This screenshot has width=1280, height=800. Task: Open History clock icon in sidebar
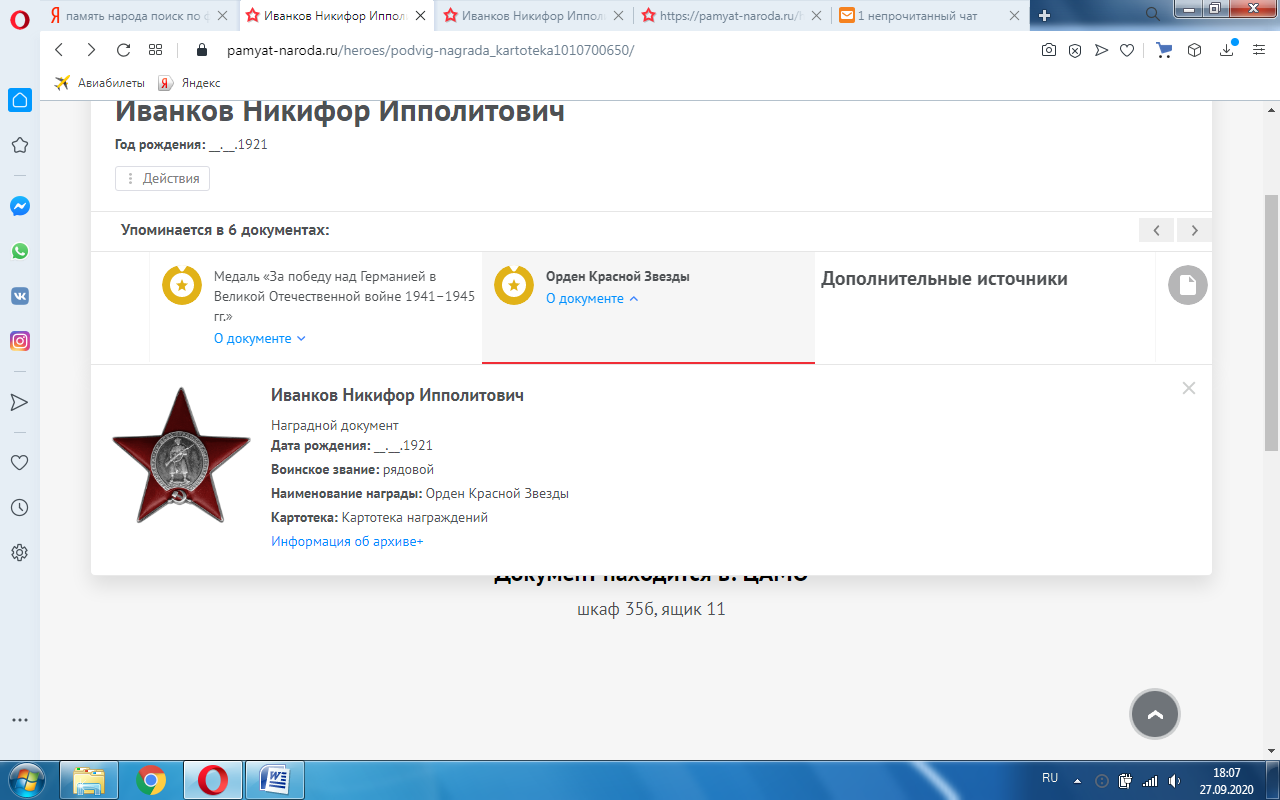pyautogui.click(x=19, y=508)
